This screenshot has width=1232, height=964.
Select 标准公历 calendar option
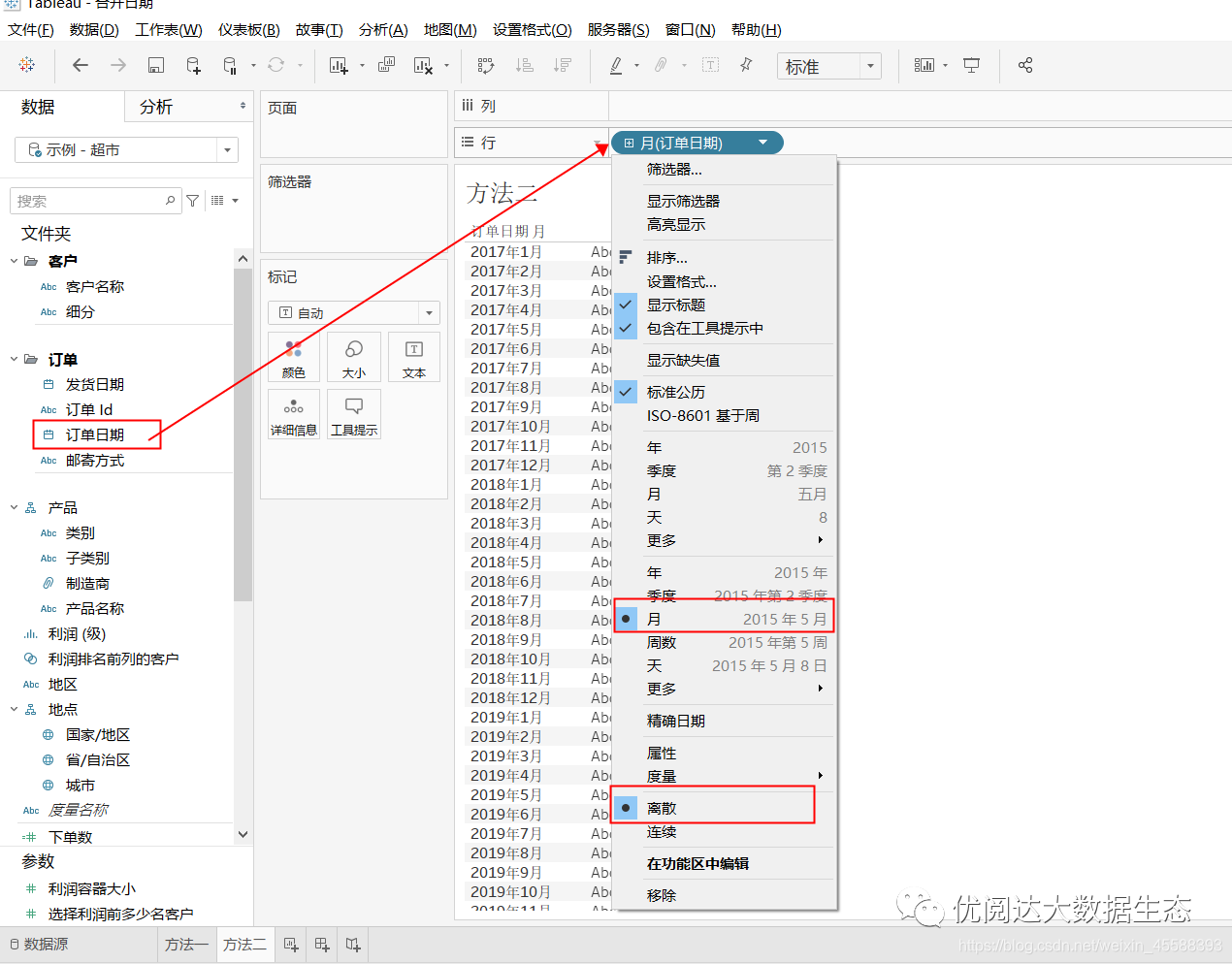coord(724,392)
